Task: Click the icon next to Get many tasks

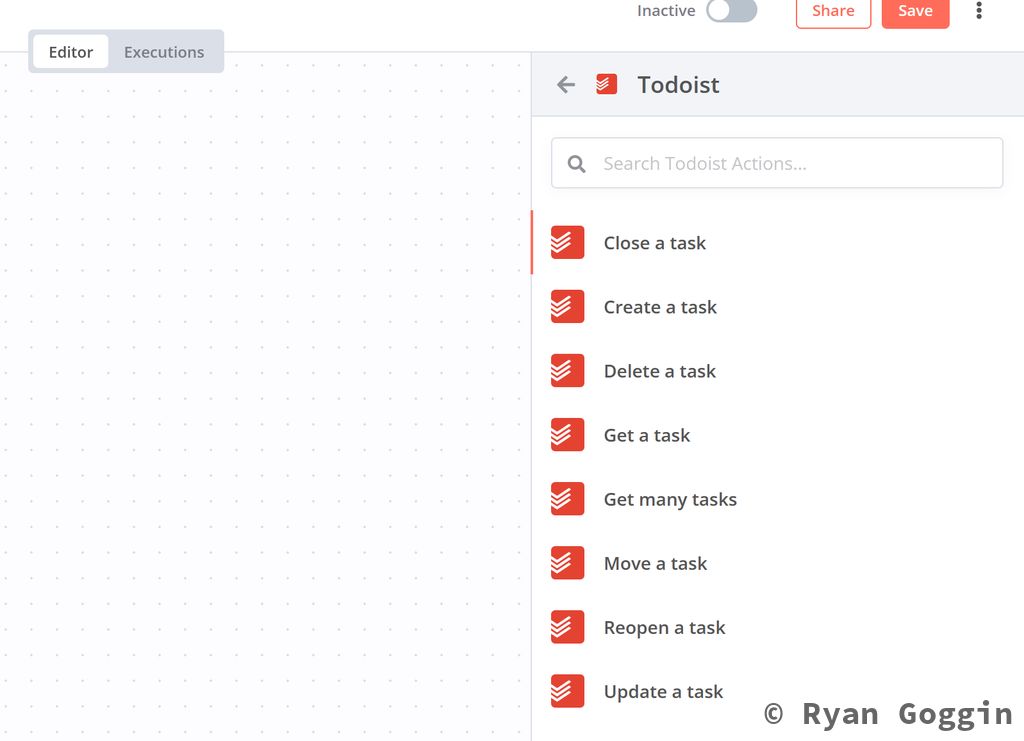Action: 567,499
